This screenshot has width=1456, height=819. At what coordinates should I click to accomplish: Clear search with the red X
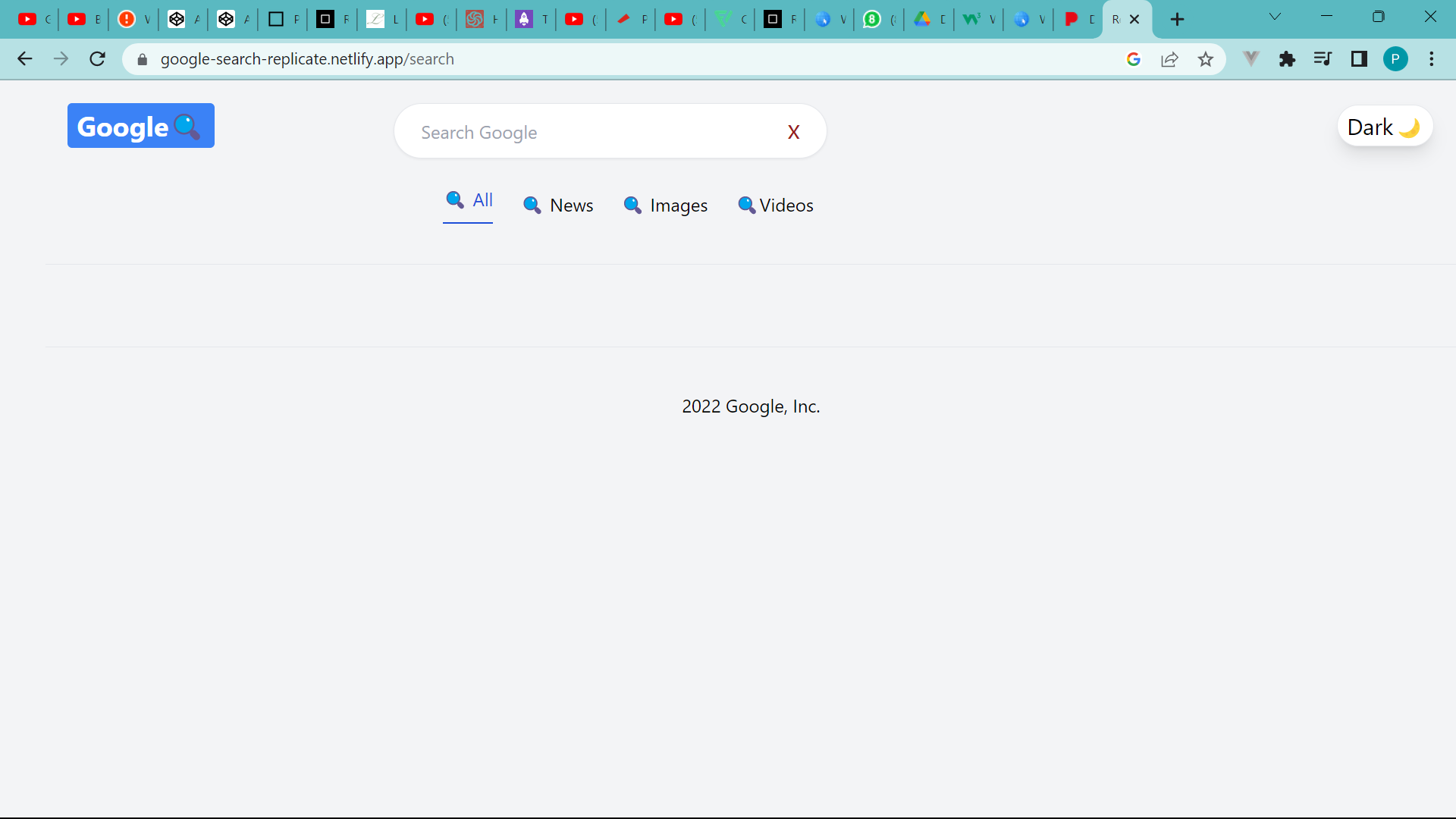793,132
